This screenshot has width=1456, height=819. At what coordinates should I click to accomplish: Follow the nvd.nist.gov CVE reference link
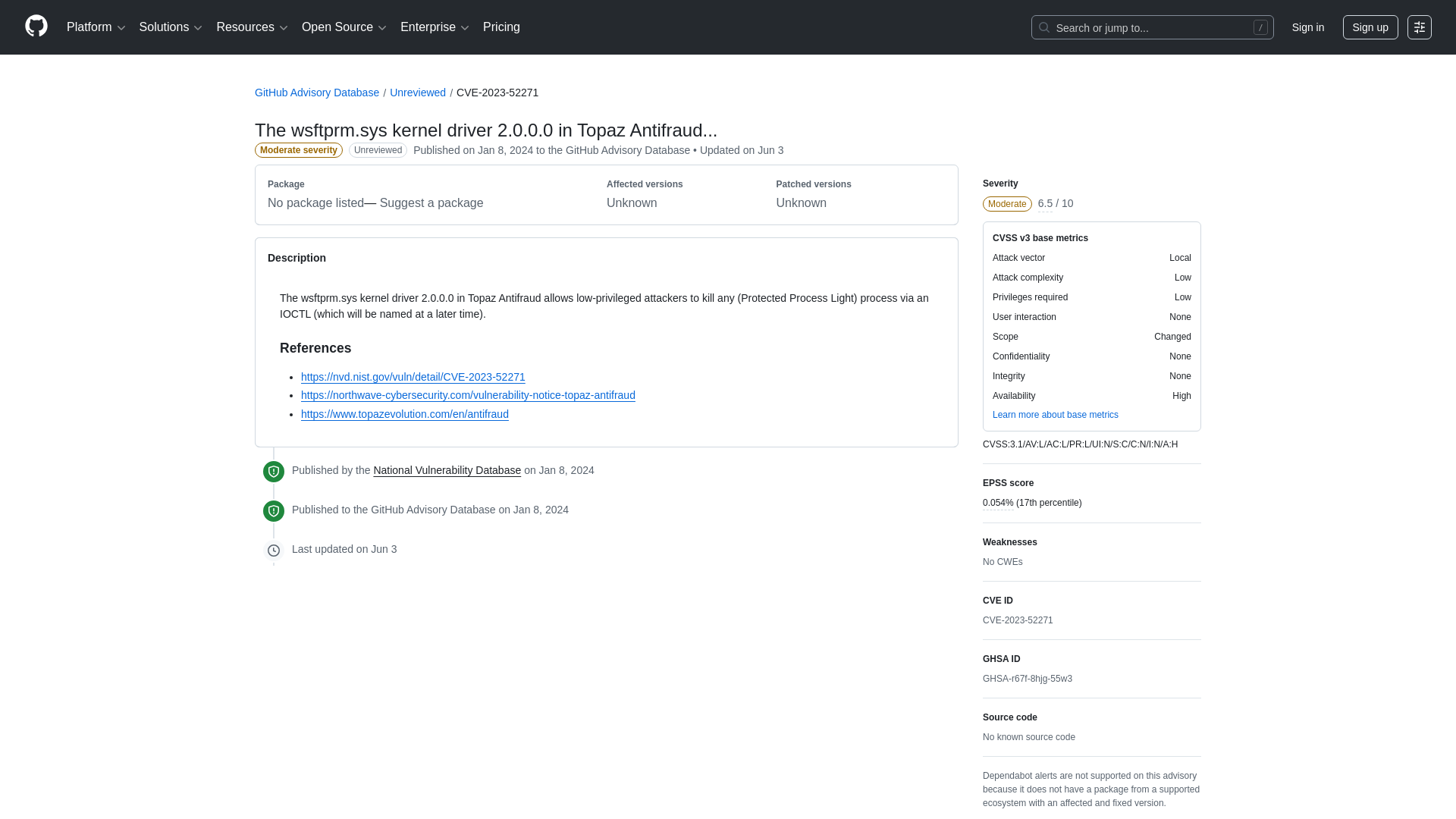413,377
